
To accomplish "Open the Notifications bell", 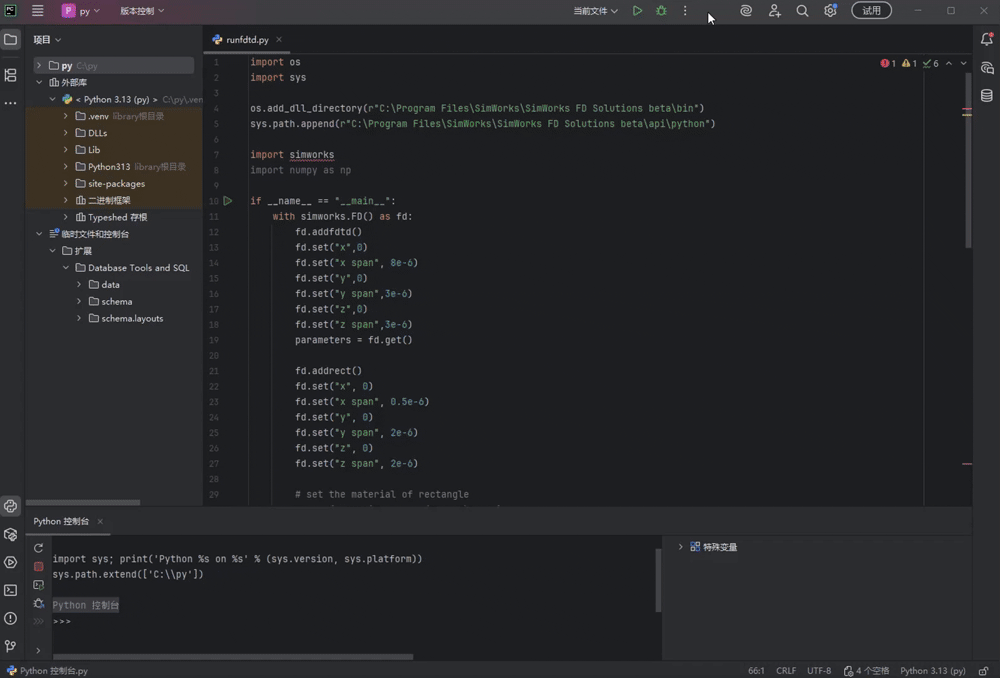I will pos(987,40).
